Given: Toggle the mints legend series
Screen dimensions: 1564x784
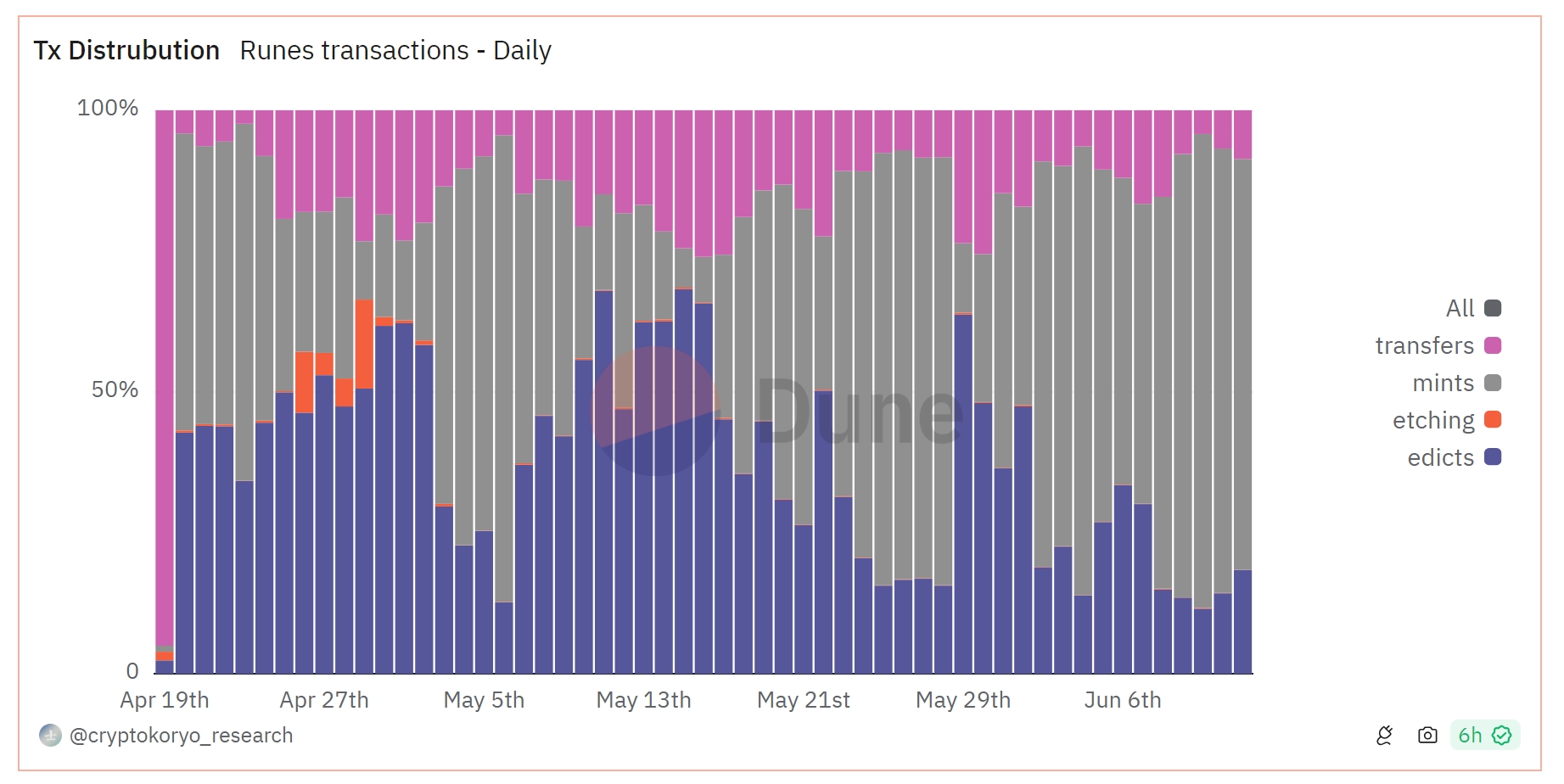Looking at the screenshot, I should point(1457,383).
